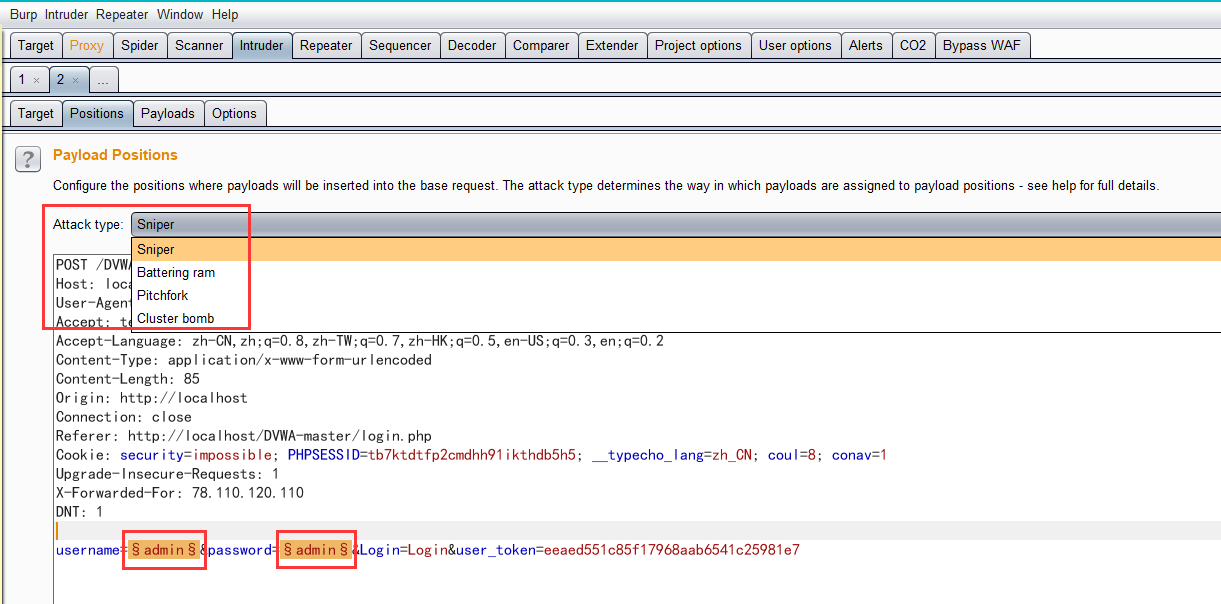Close Intruder attack tab 2
Viewport: 1221px width, 604px height.
pyautogui.click(x=75, y=80)
